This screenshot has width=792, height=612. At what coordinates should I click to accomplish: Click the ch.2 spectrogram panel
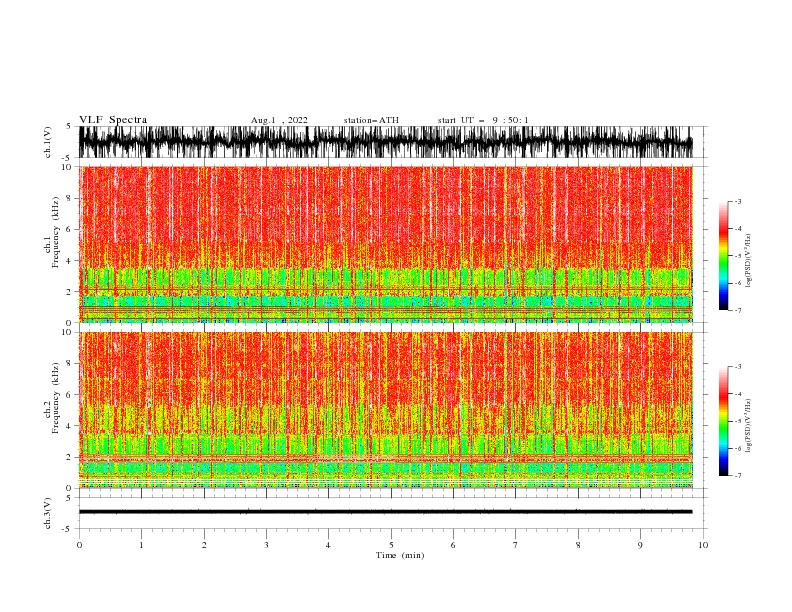point(385,410)
